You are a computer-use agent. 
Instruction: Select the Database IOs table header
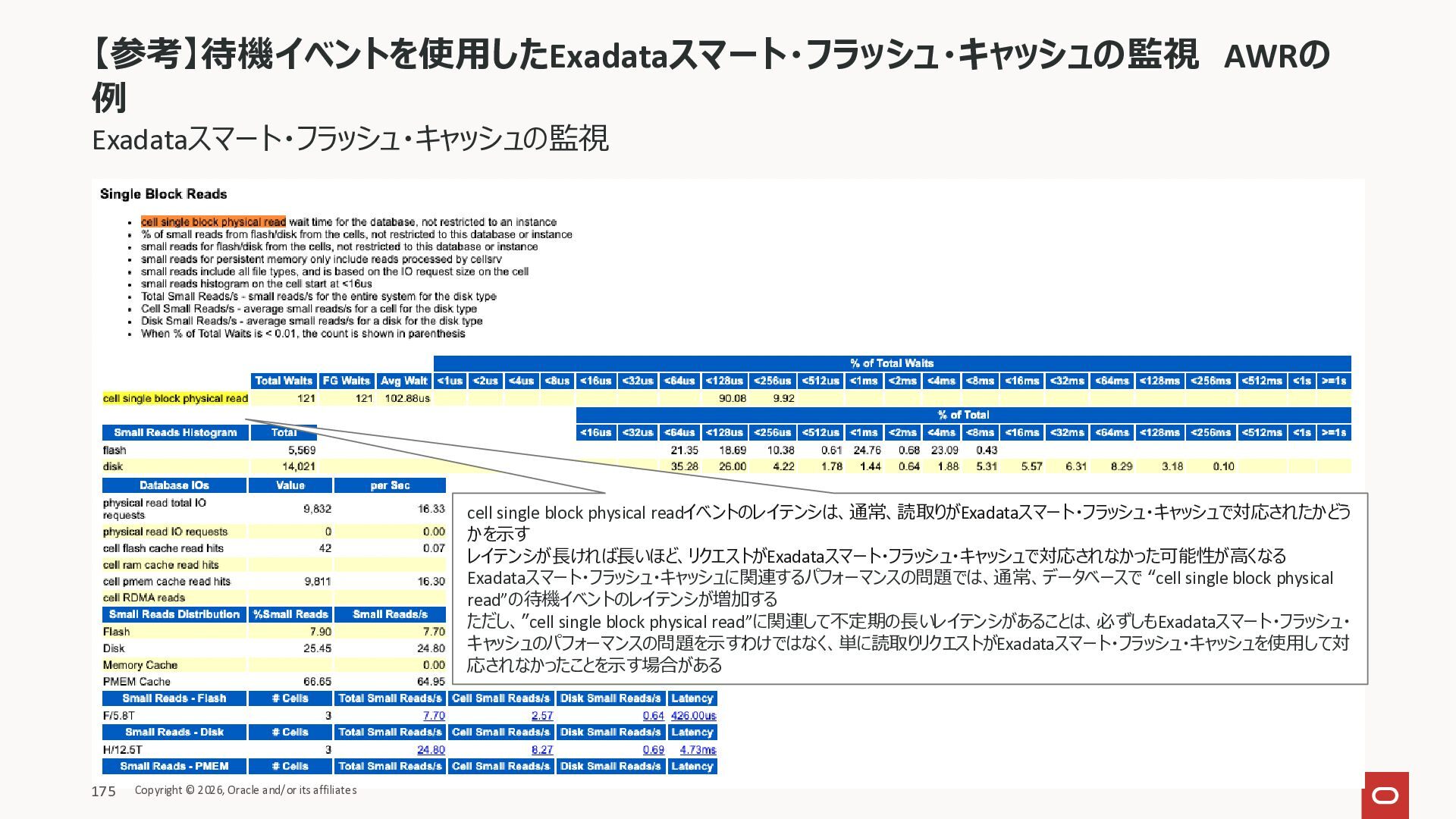coord(174,485)
